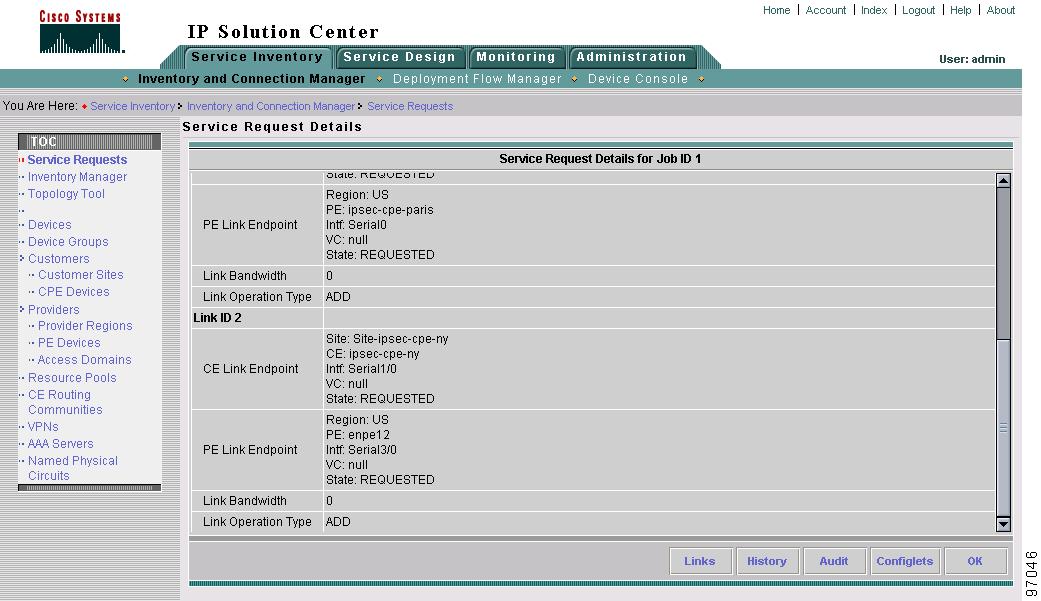
Task: Click the 'Intf: Serial1/0' text
Action: click(361, 369)
